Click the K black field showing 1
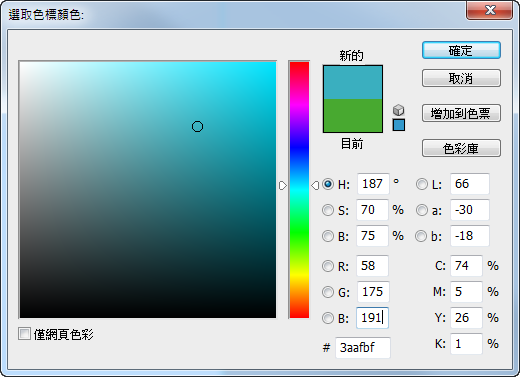The height and width of the screenshot is (377, 520). [x=466, y=344]
